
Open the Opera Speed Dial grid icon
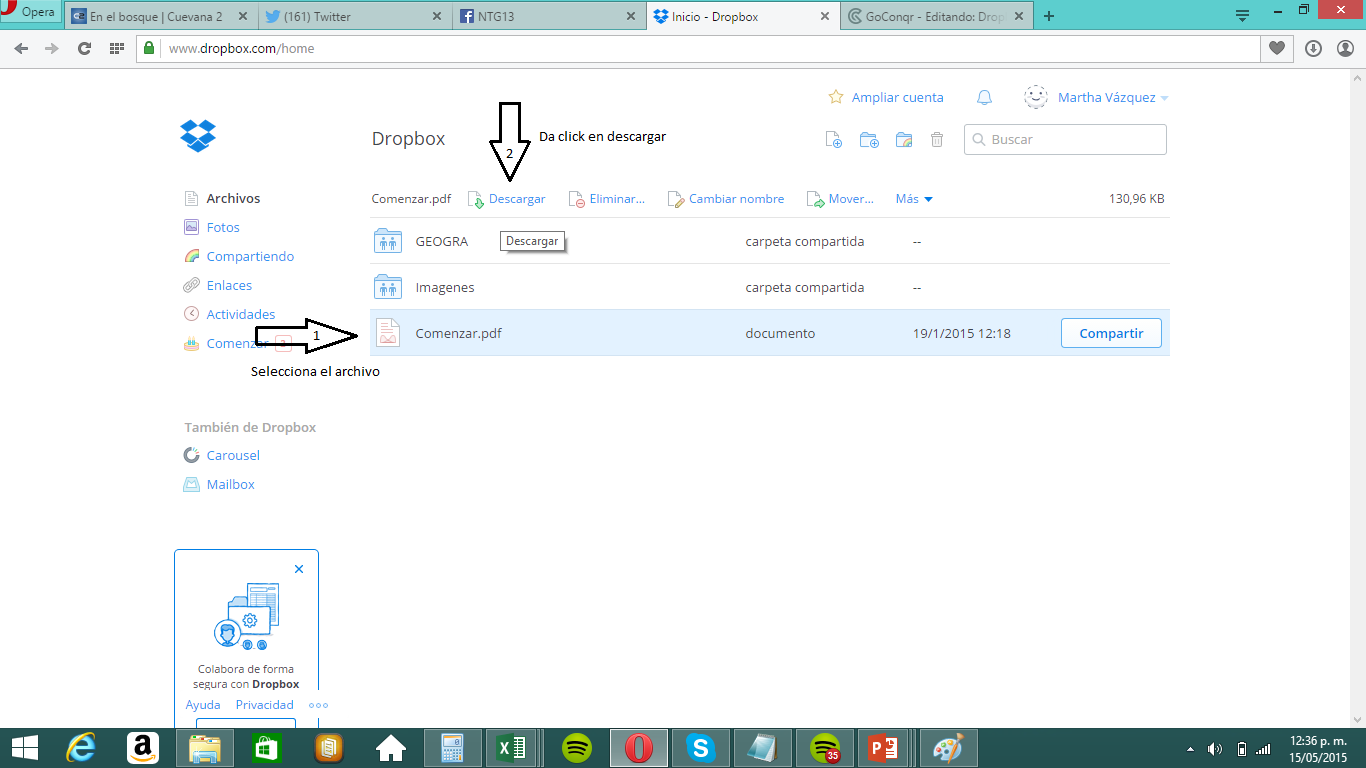click(116, 48)
